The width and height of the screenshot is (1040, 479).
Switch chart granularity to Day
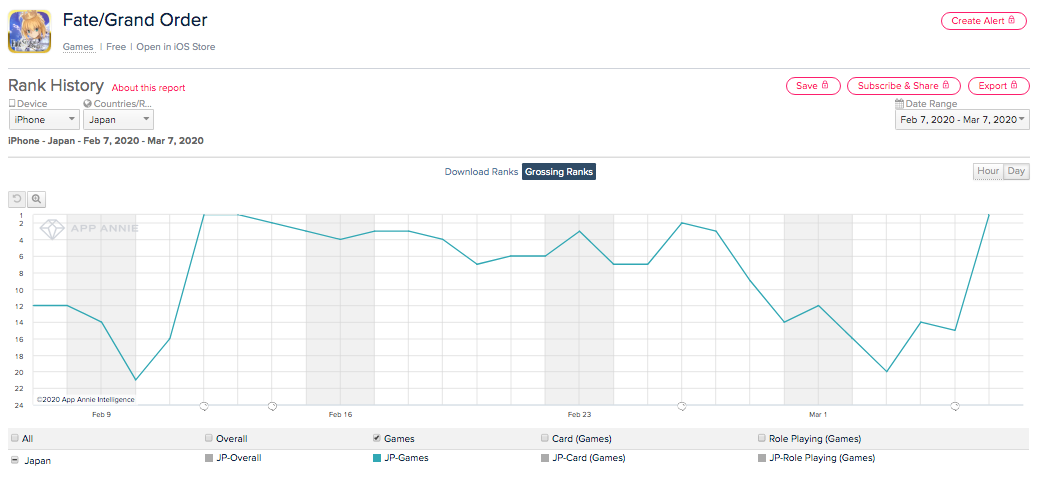(1016, 171)
